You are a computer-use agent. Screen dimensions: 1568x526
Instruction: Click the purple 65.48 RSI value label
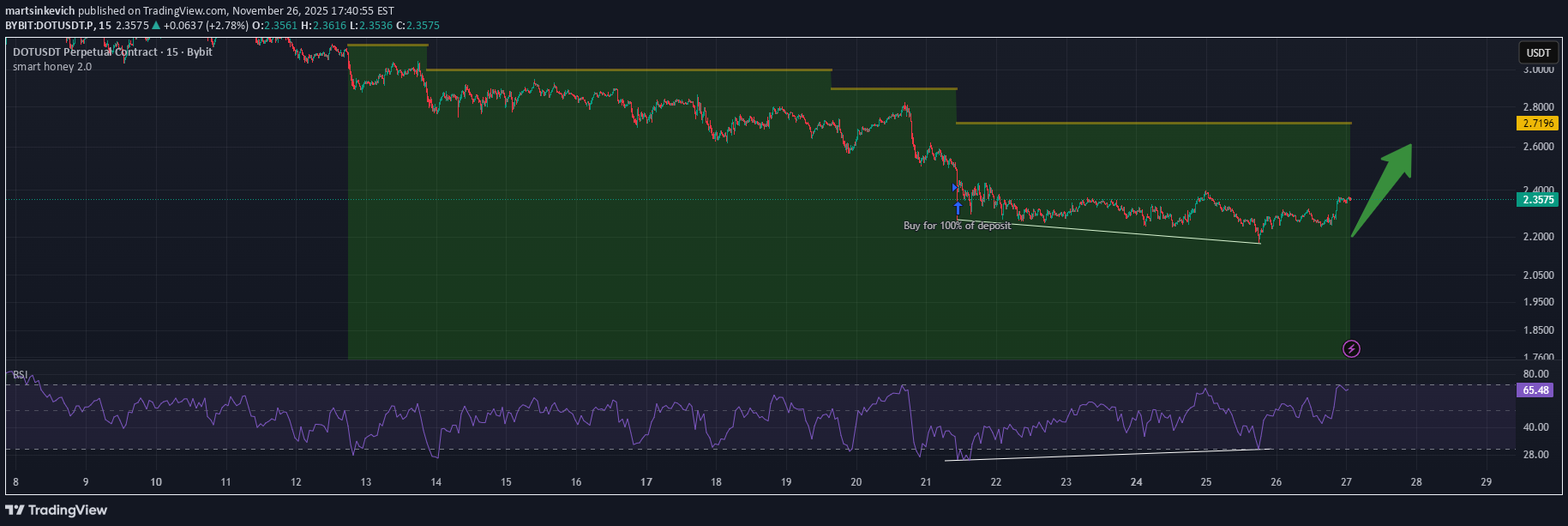1535,390
